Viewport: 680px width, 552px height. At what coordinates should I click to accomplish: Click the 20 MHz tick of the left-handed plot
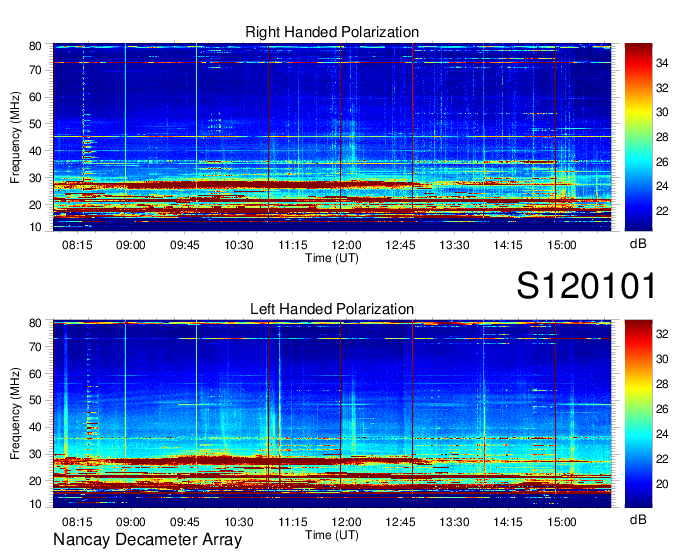pyautogui.click(x=35, y=481)
